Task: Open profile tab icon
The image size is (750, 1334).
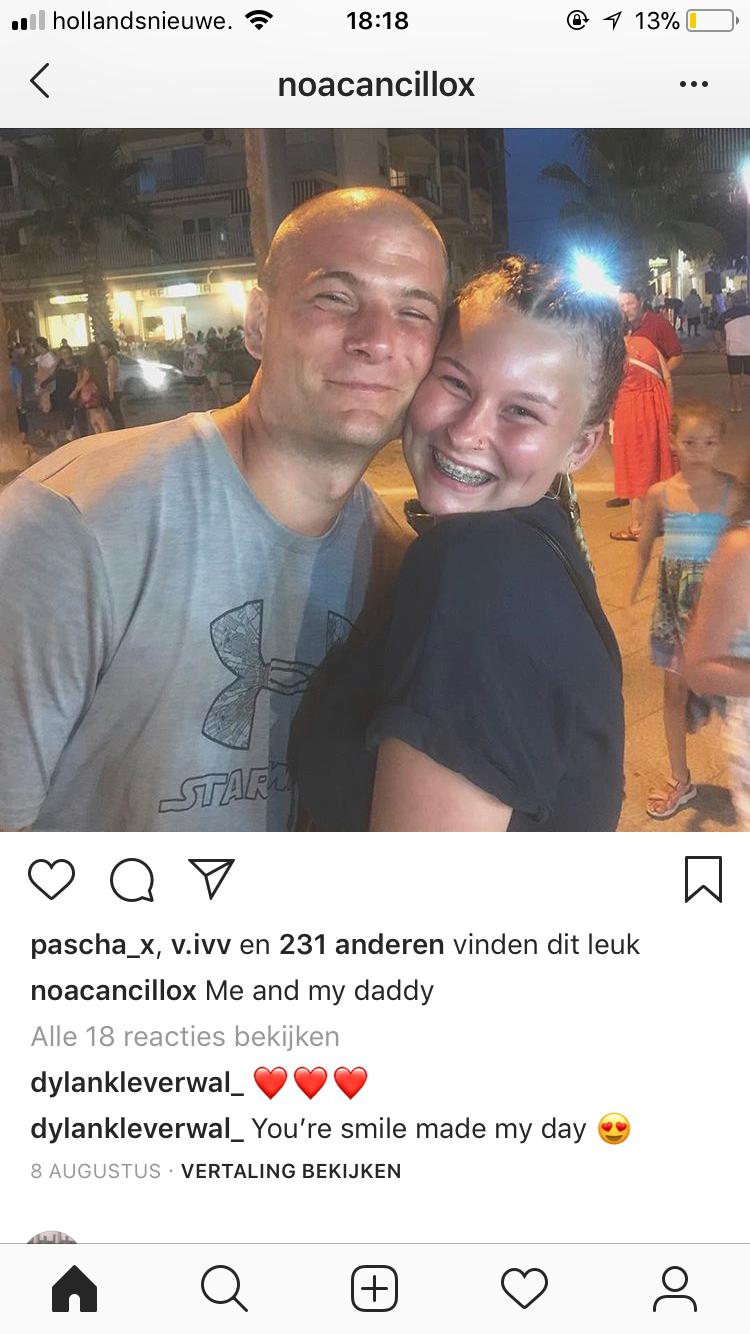Action: tap(675, 1288)
